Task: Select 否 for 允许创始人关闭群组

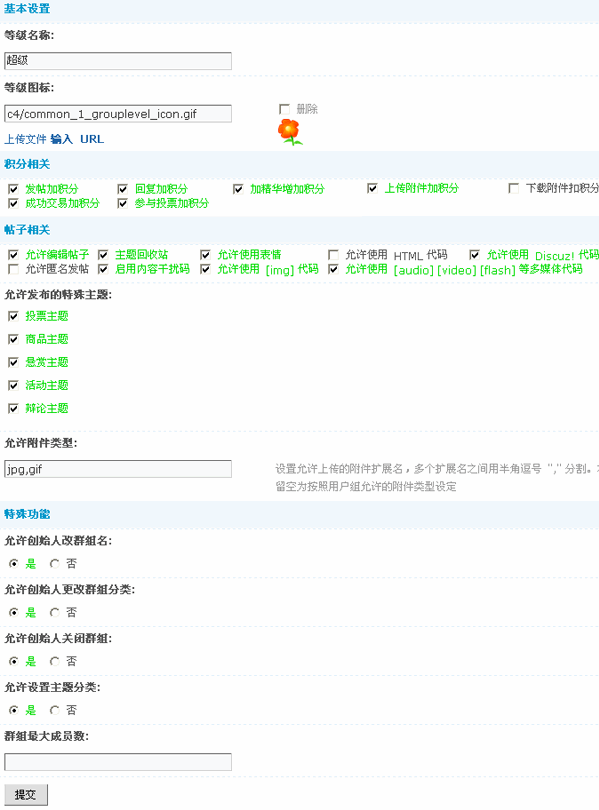Action: (54, 661)
